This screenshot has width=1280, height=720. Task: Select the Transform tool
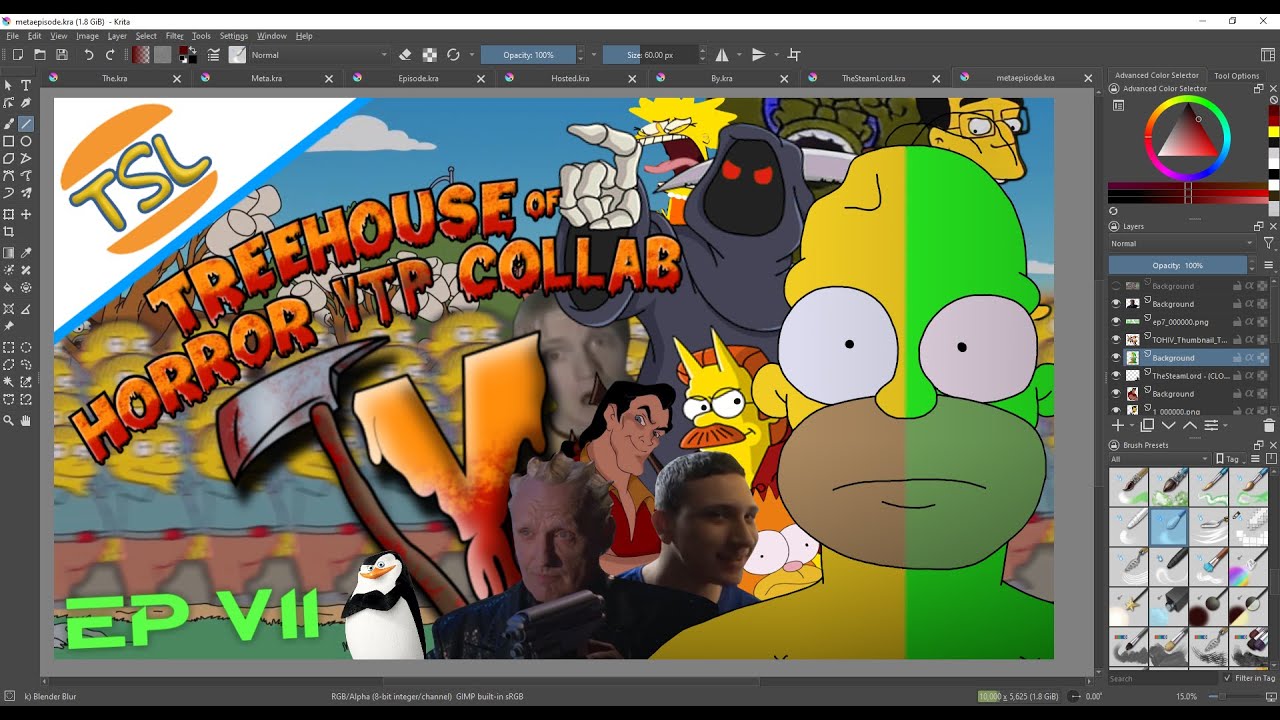[9, 214]
